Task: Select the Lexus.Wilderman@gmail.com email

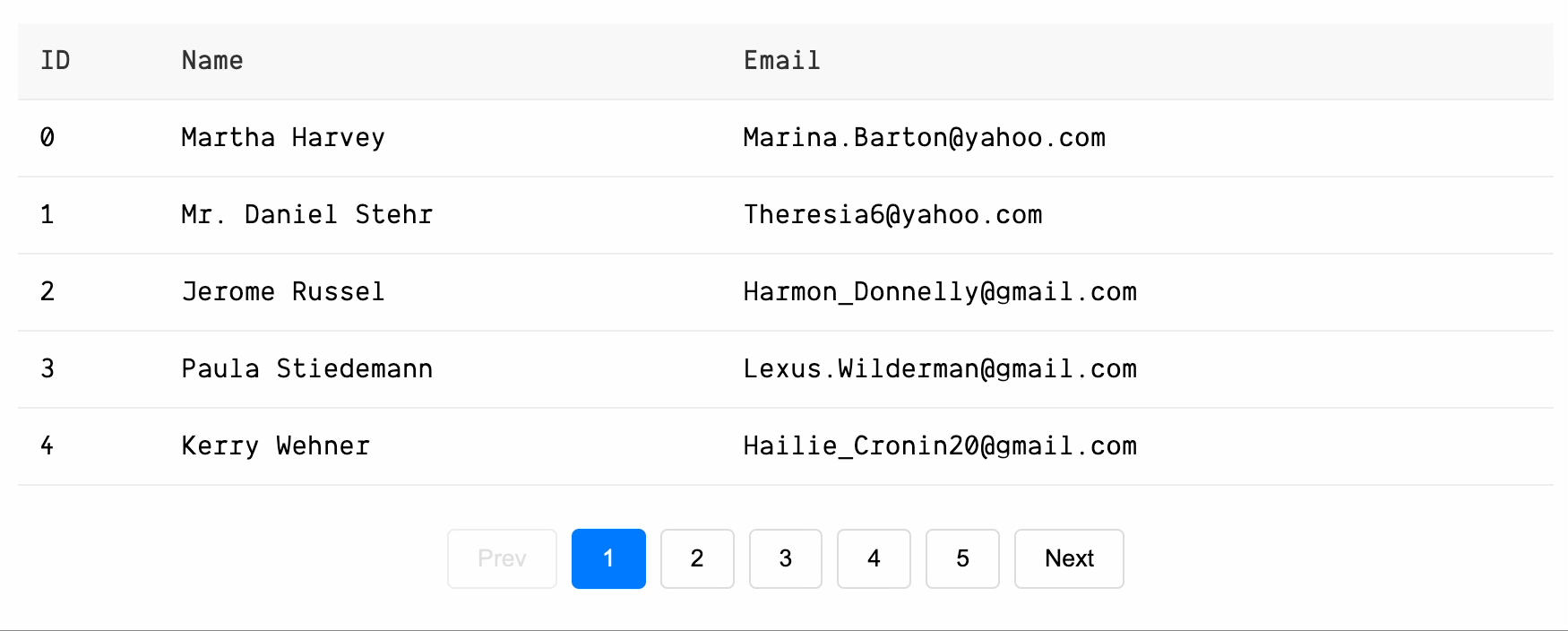Action: [x=940, y=369]
